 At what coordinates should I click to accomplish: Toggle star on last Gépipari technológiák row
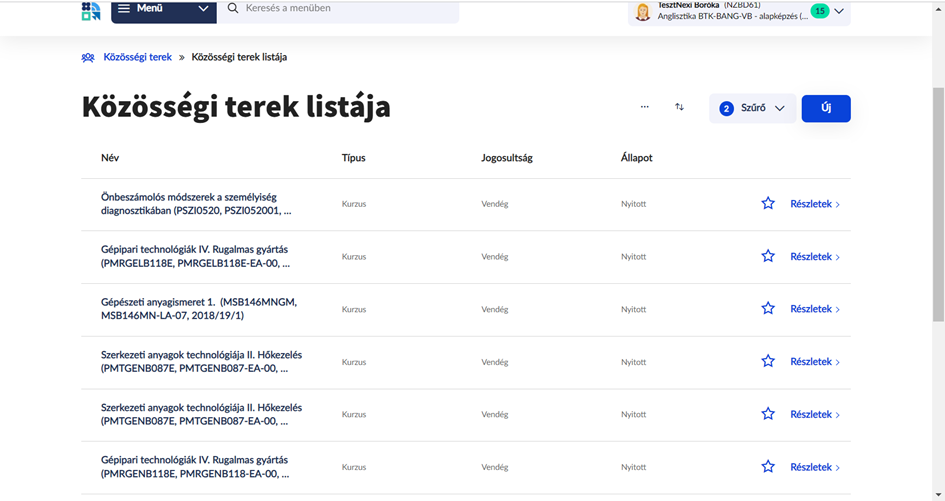pyautogui.click(x=768, y=467)
